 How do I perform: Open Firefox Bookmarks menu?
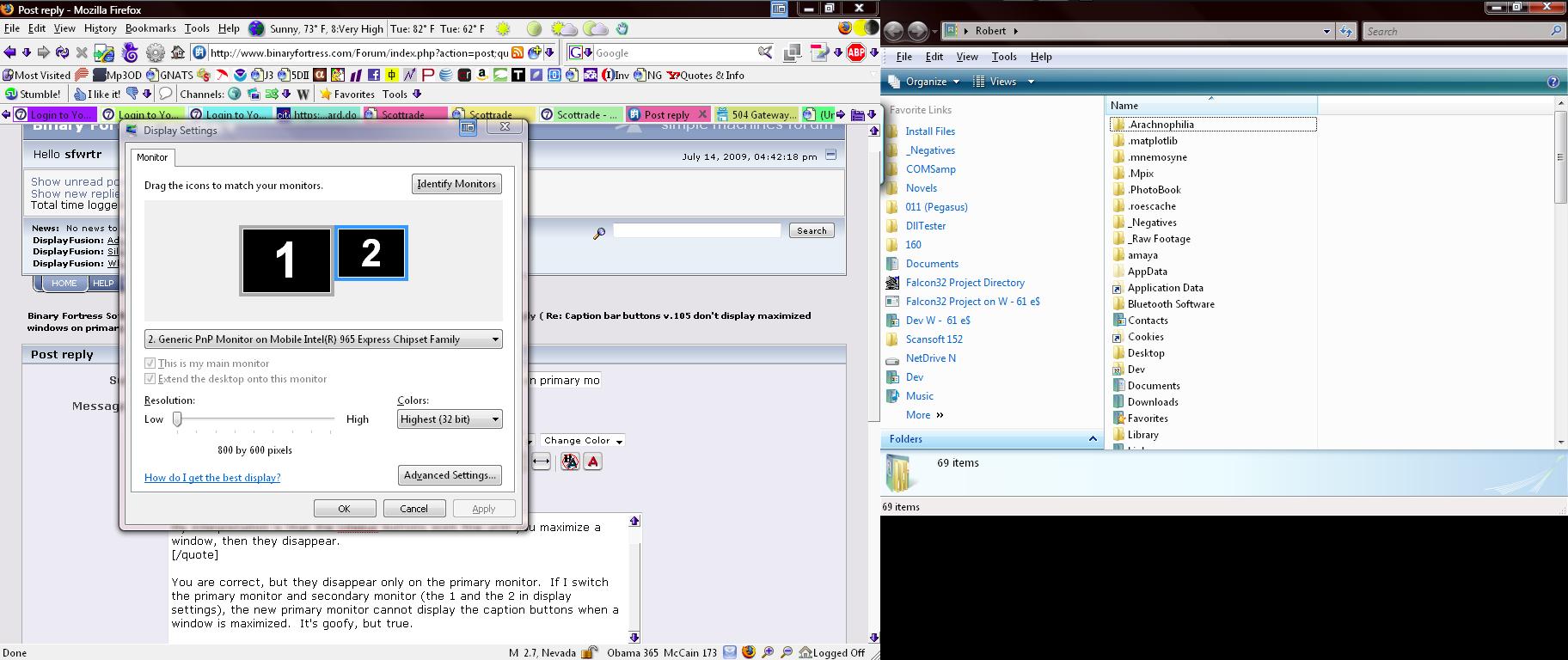pyautogui.click(x=150, y=28)
